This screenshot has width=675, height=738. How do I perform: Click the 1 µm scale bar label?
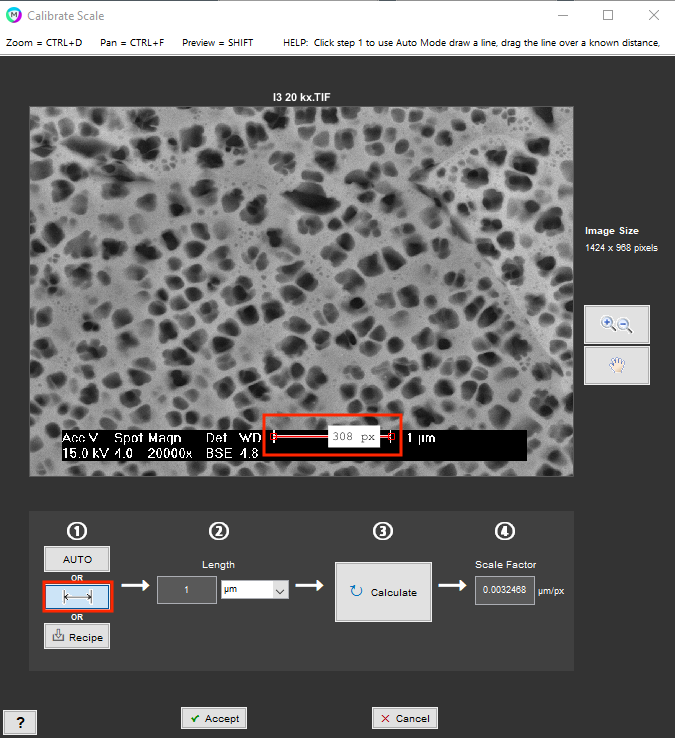coord(421,438)
